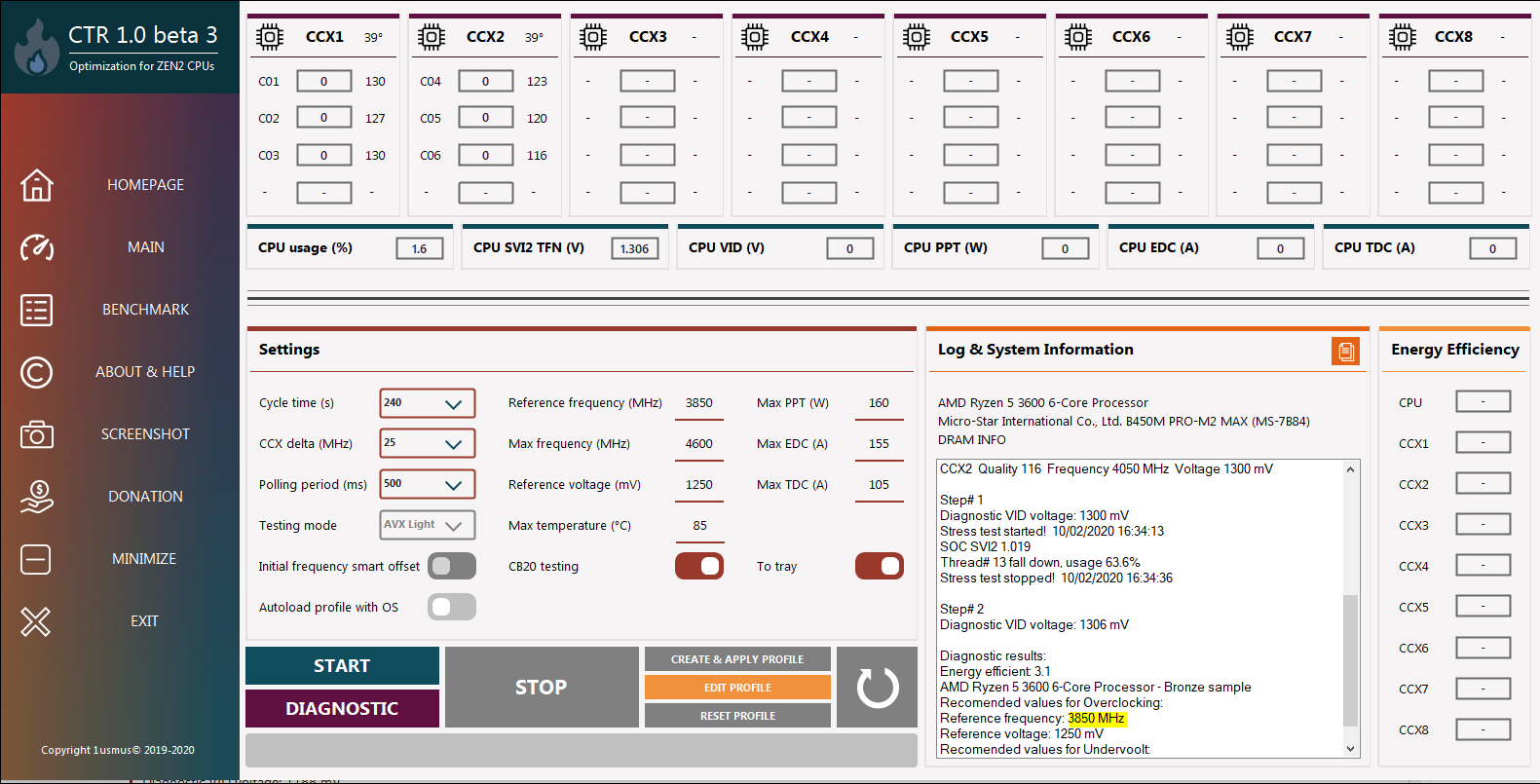Go to MAIN page
The height and width of the screenshot is (784, 1540).
[x=146, y=247]
